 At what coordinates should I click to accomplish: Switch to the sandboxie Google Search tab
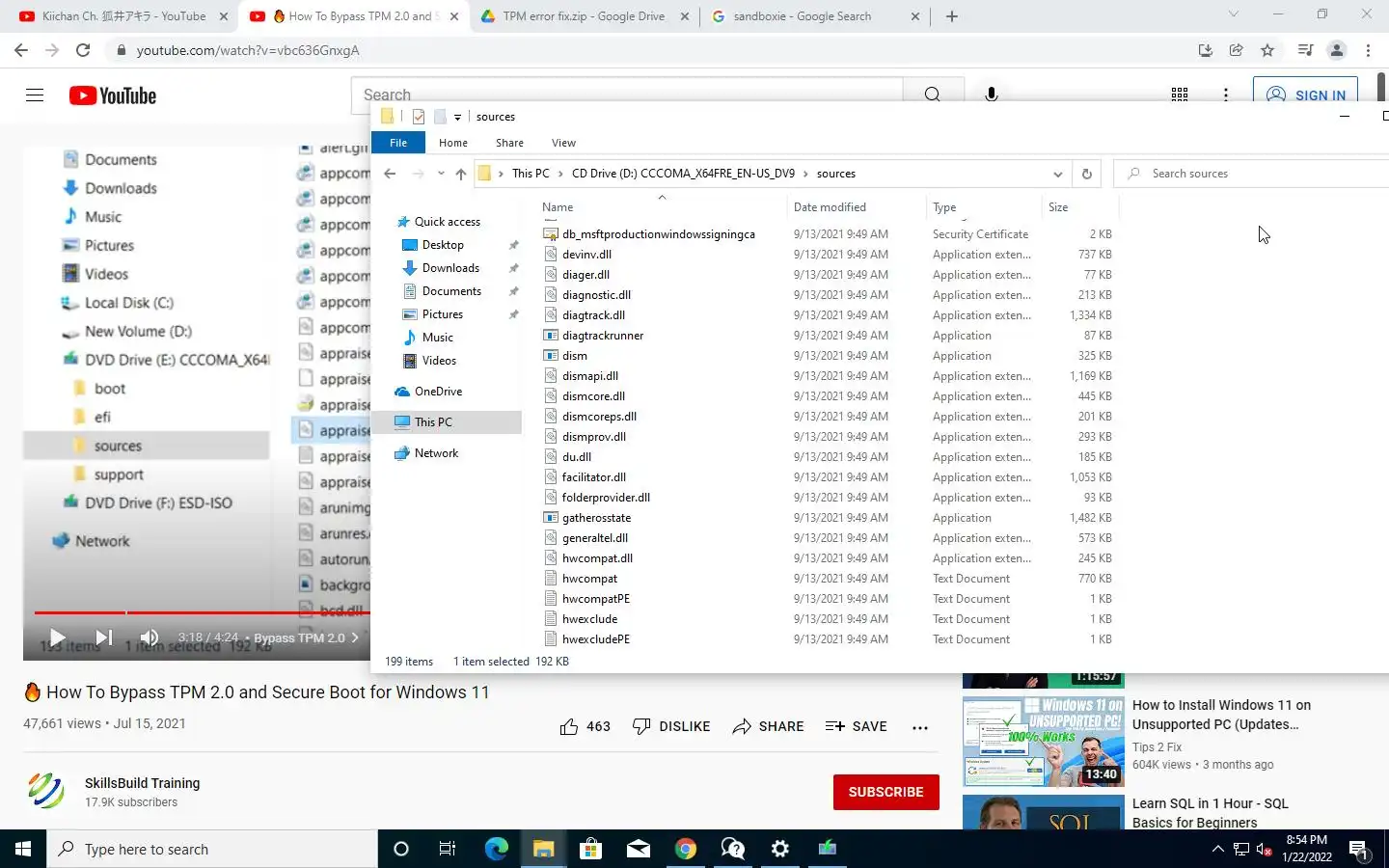(803, 16)
